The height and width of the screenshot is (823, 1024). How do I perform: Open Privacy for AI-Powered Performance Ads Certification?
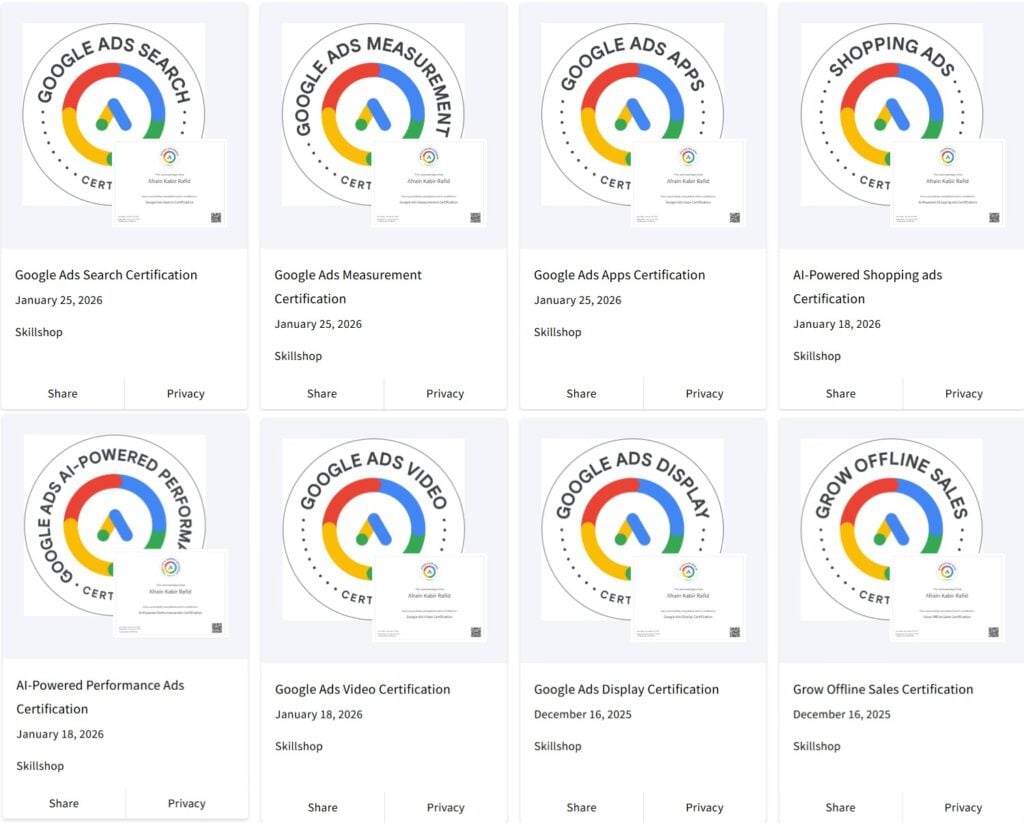186,803
